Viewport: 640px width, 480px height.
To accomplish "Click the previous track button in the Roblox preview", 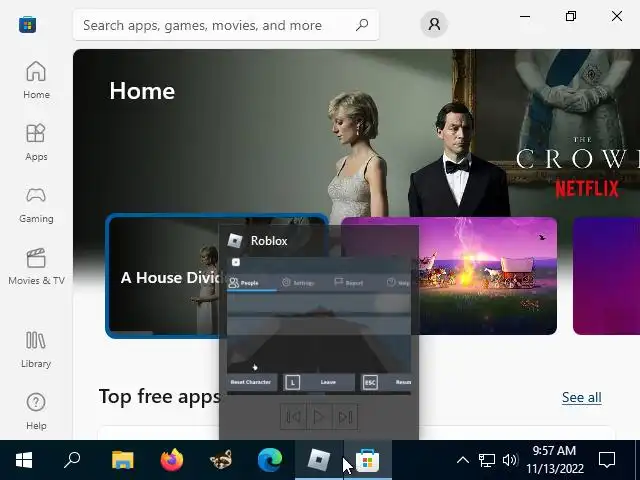I will point(293,417).
